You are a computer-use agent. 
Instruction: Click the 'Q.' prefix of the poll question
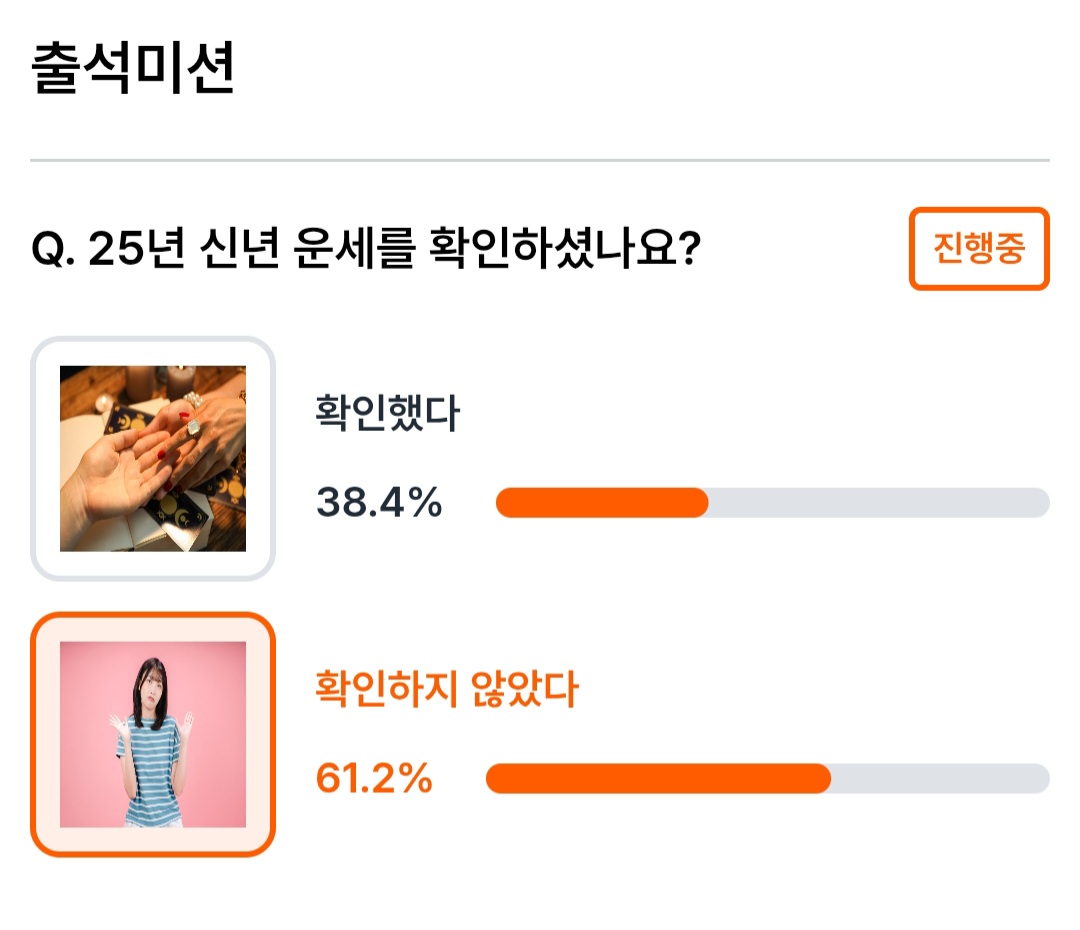pyautogui.click(x=53, y=249)
